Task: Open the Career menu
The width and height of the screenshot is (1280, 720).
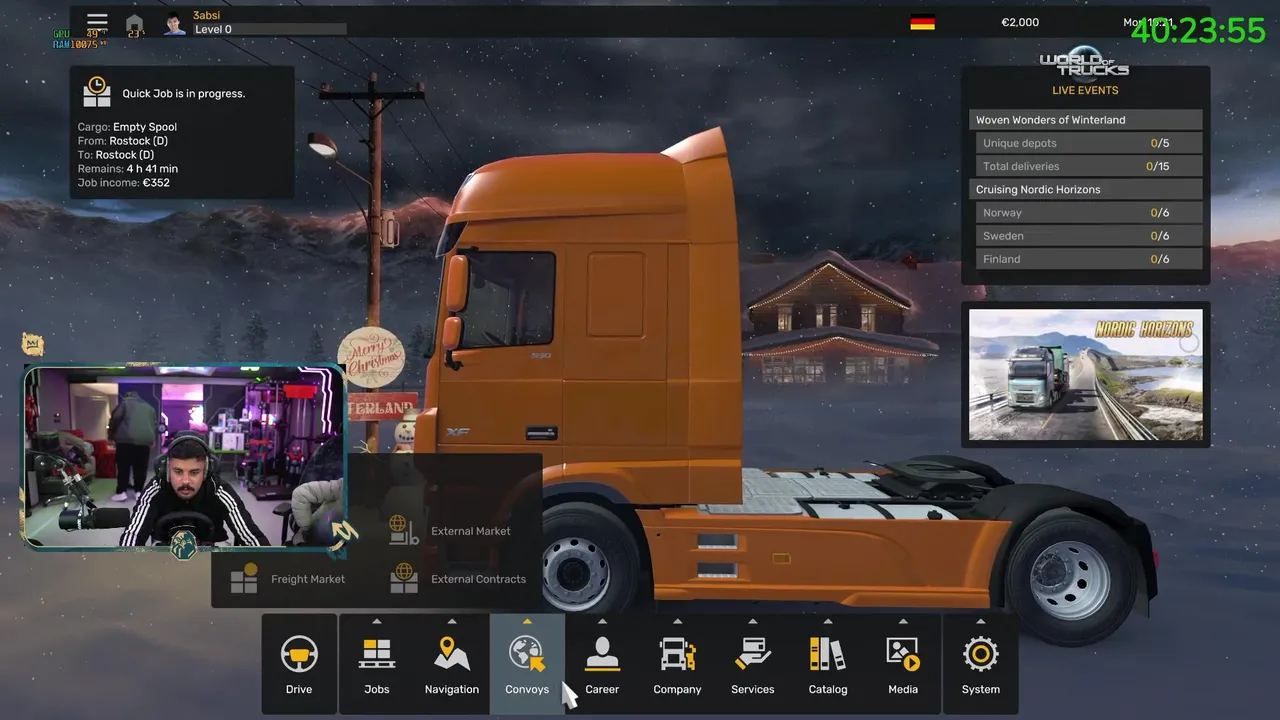Action: [x=602, y=664]
